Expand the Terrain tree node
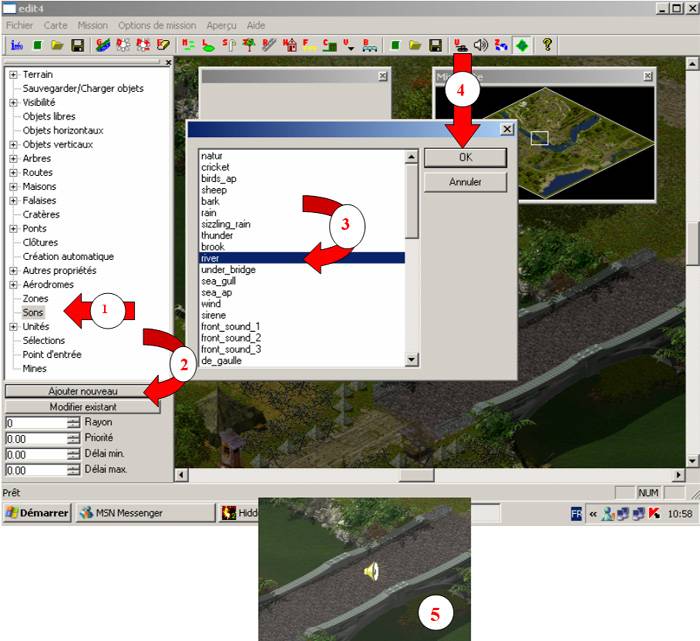The width and height of the screenshot is (700, 641). [13, 75]
